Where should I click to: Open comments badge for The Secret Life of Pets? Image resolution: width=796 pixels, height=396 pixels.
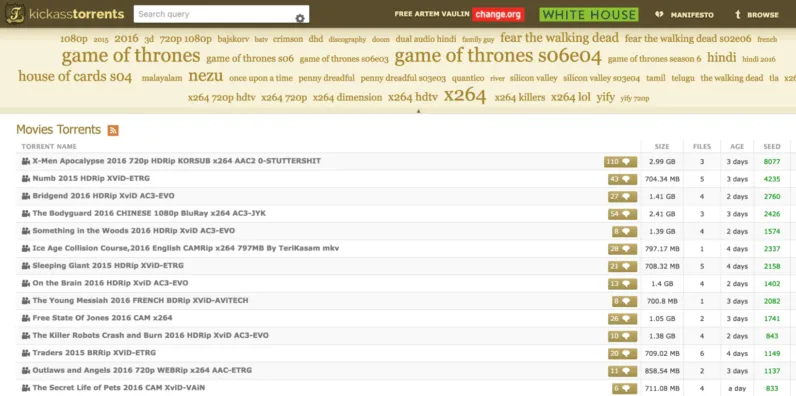(x=624, y=388)
